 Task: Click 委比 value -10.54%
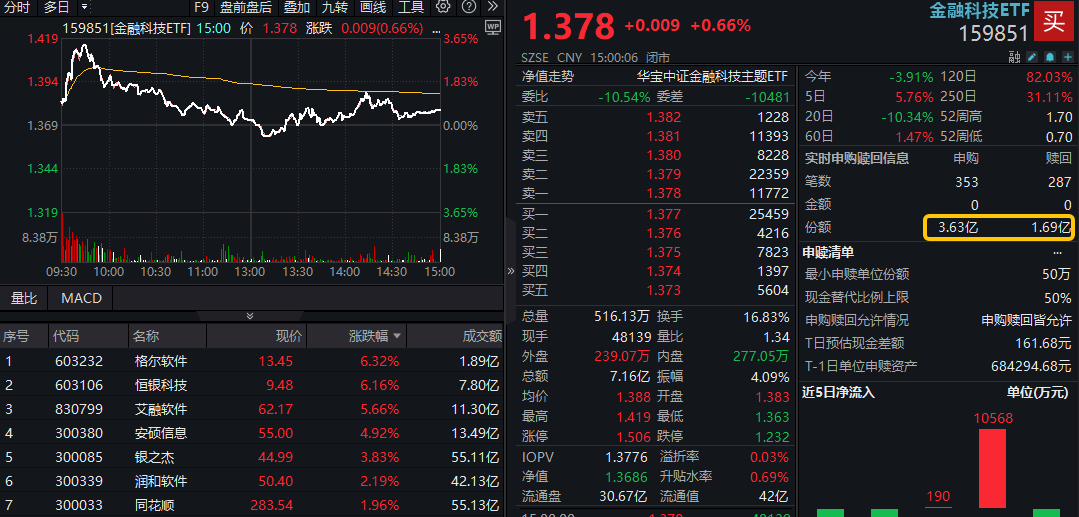point(623,97)
